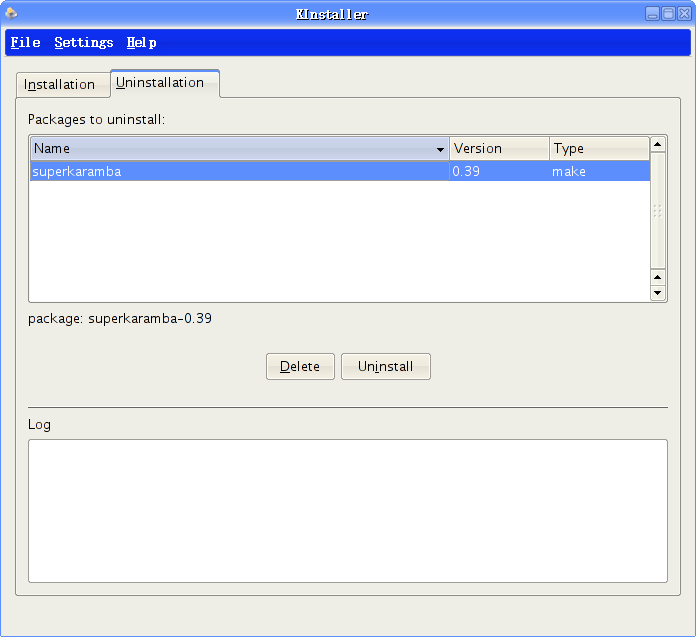Click the 'package: superkaramba-0.39' label
Image resolution: width=696 pixels, height=637 pixels.
(x=120, y=319)
